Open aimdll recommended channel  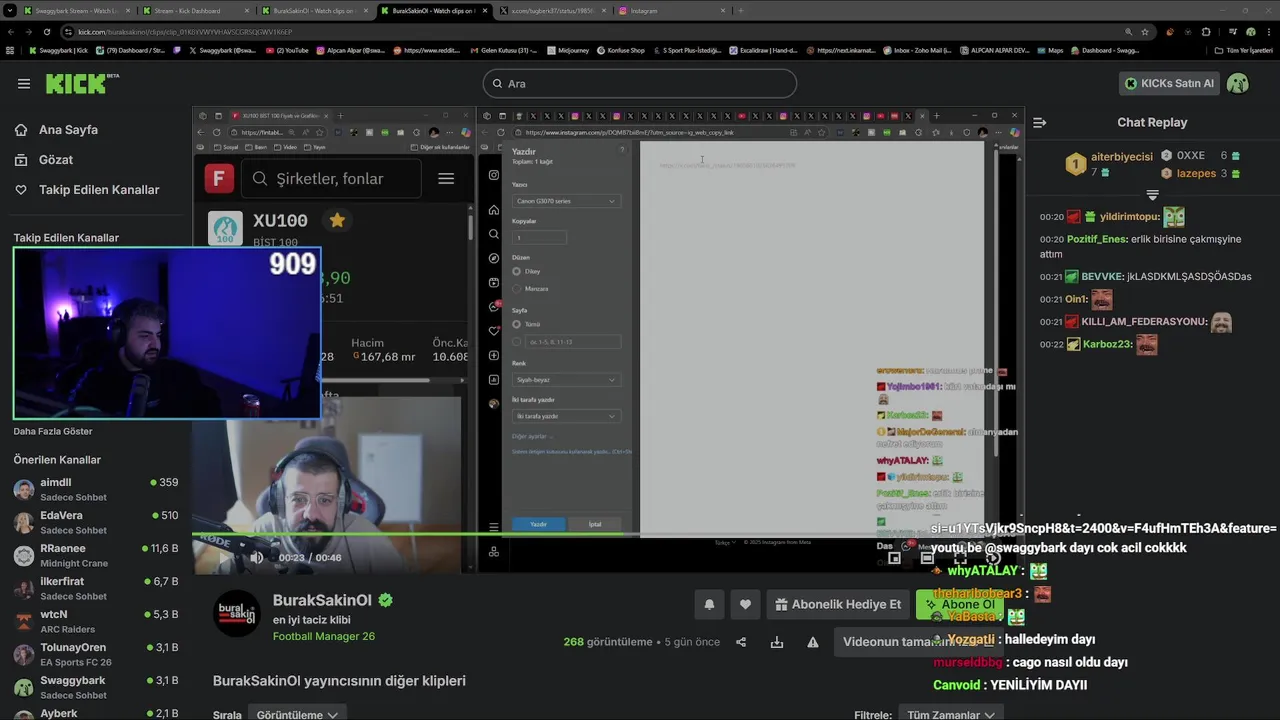click(x=96, y=489)
